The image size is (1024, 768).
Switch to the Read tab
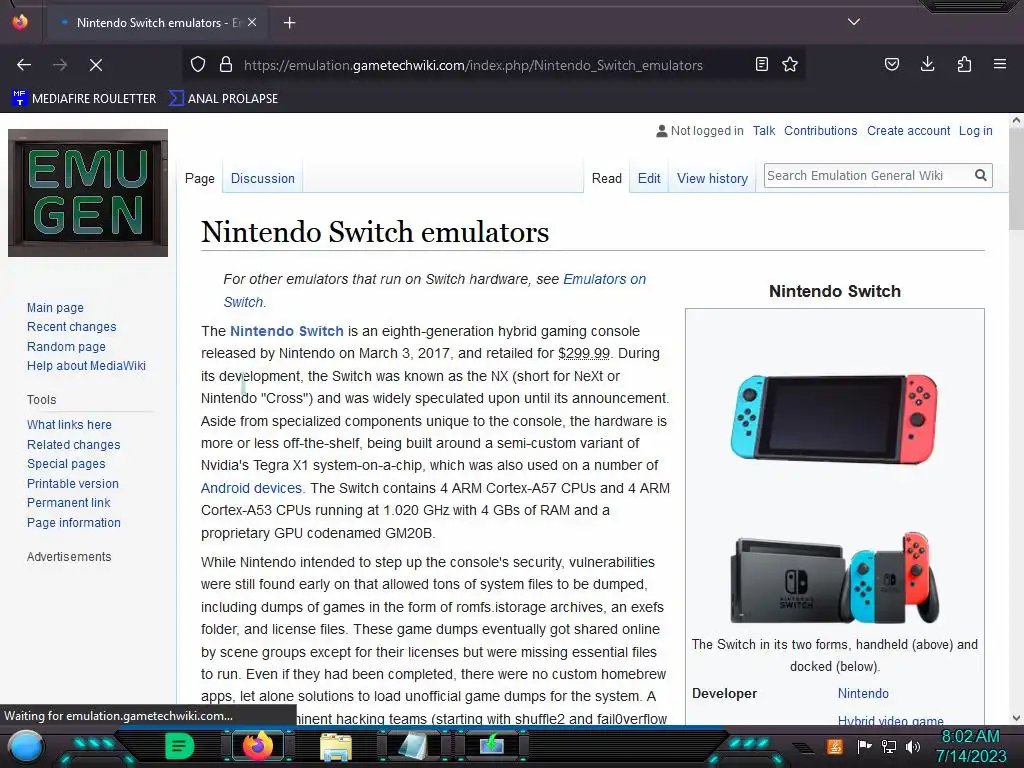coord(607,178)
